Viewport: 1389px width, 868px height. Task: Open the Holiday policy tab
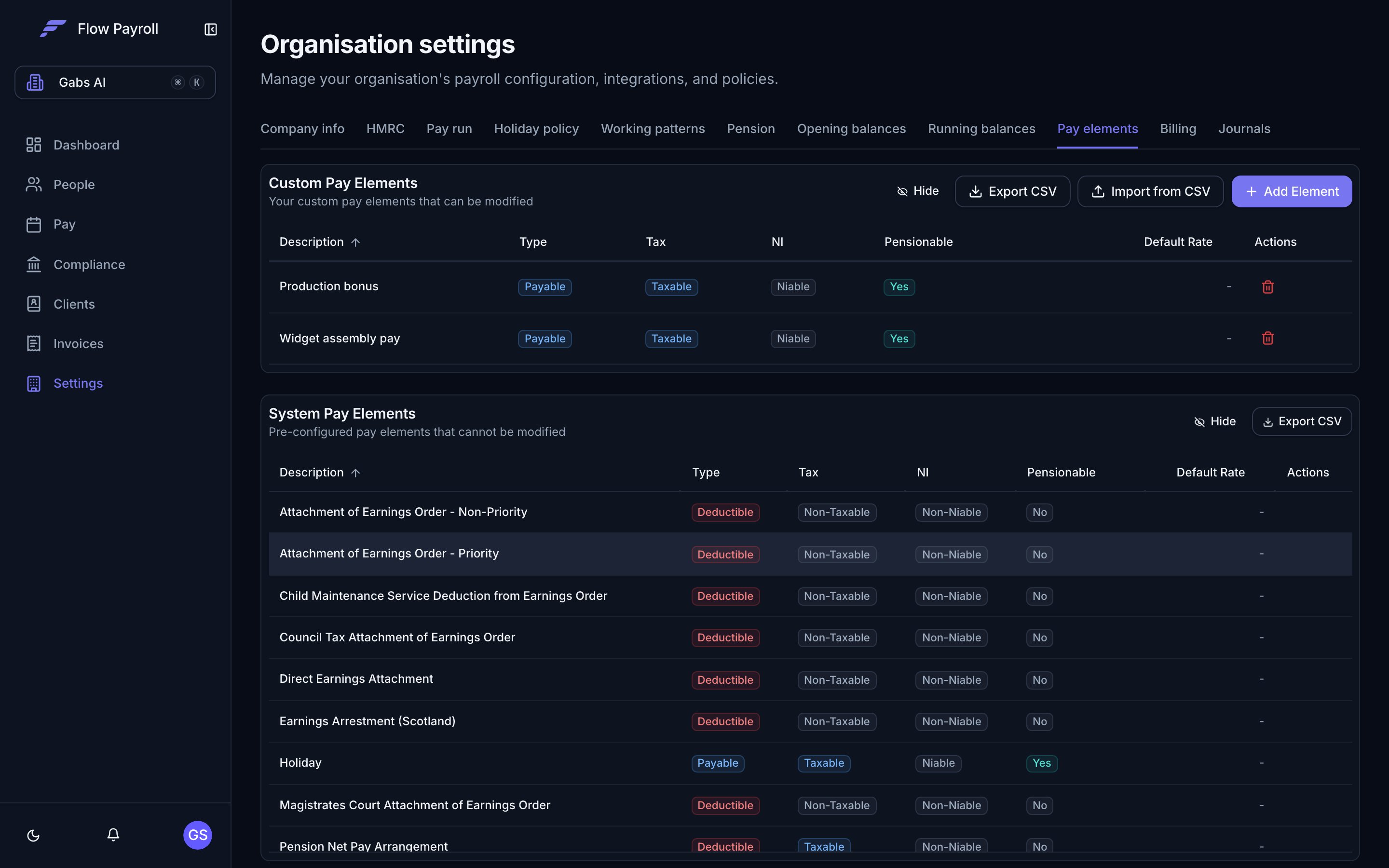(x=536, y=129)
